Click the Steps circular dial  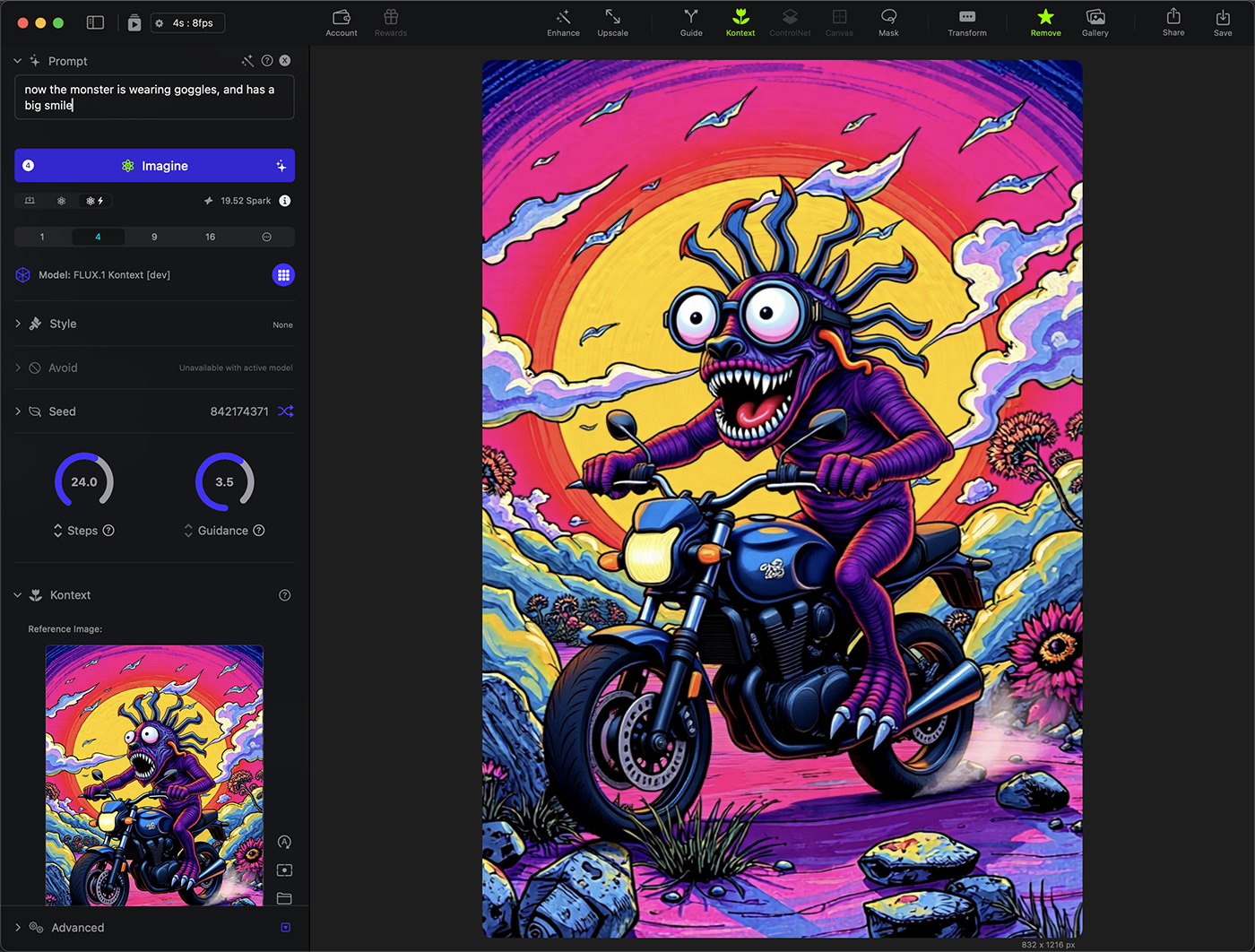(84, 481)
